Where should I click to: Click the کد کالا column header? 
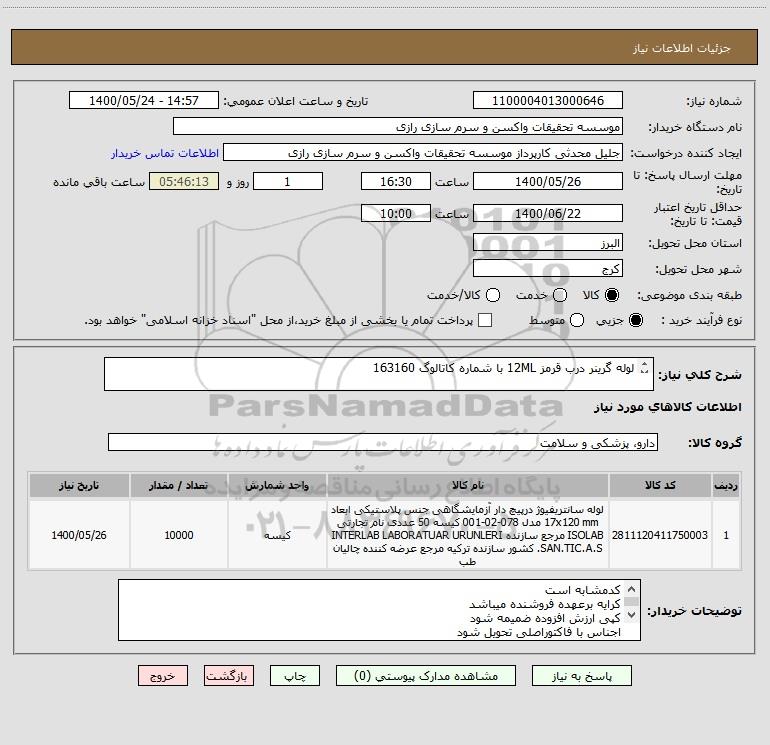coord(660,486)
